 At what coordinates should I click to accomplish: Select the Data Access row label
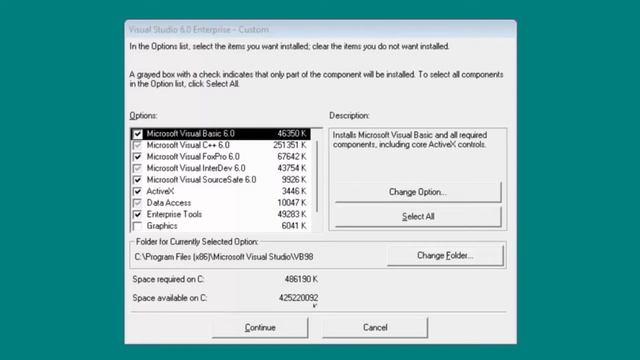(x=169, y=203)
